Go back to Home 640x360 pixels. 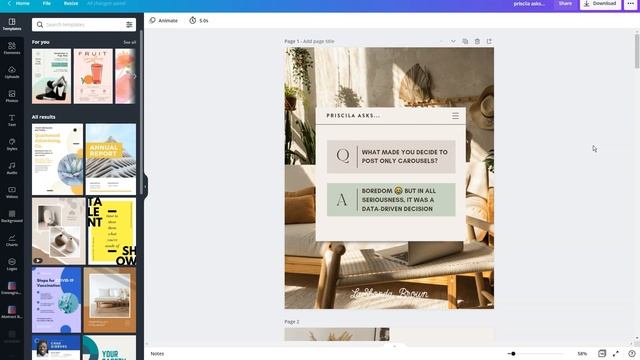tap(19, 3)
